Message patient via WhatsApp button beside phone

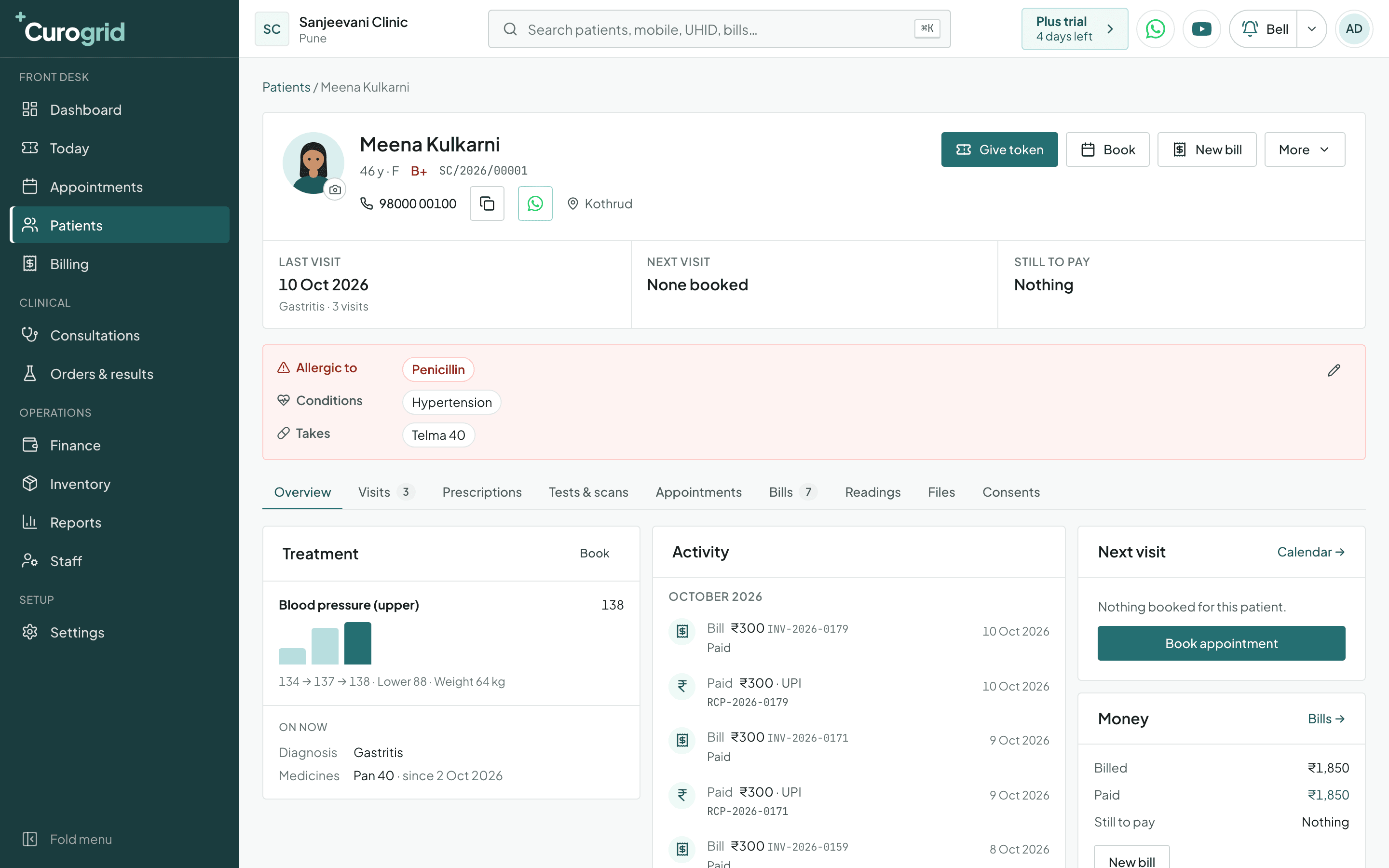(535, 203)
